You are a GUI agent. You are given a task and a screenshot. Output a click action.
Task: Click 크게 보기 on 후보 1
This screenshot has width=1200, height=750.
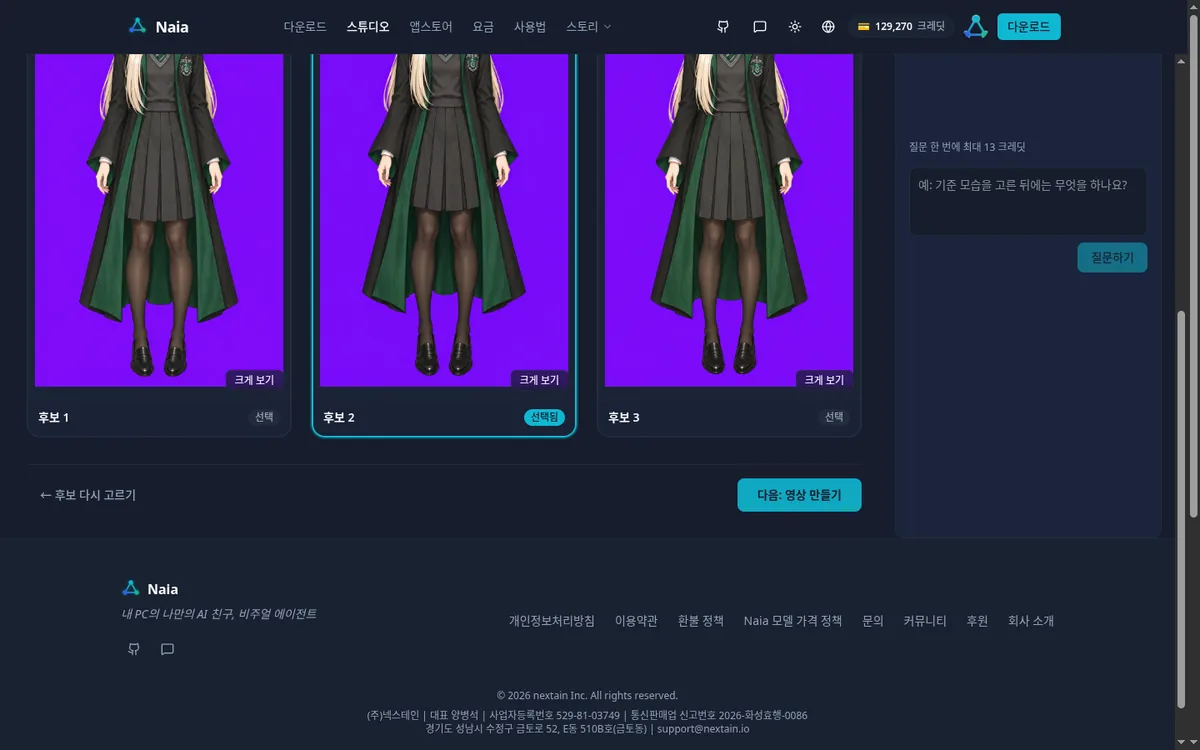[255, 380]
